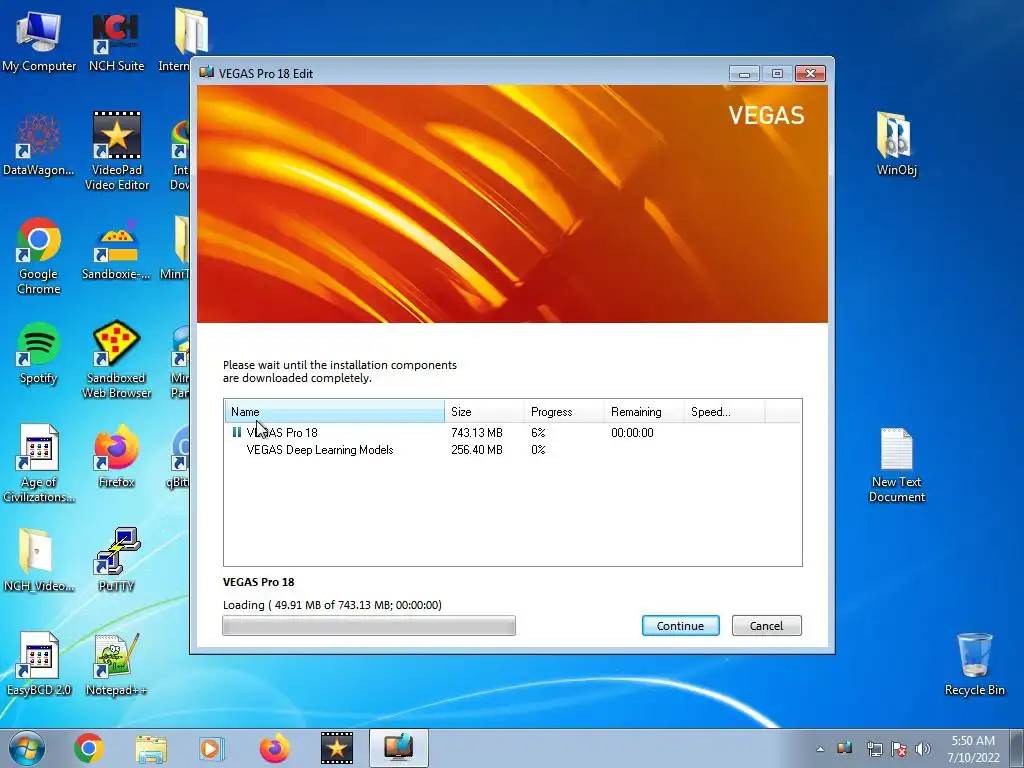Select Notepad++ desktop shortcut
The width and height of the screenshot is (1024, 768).
(x=116, y=664)
